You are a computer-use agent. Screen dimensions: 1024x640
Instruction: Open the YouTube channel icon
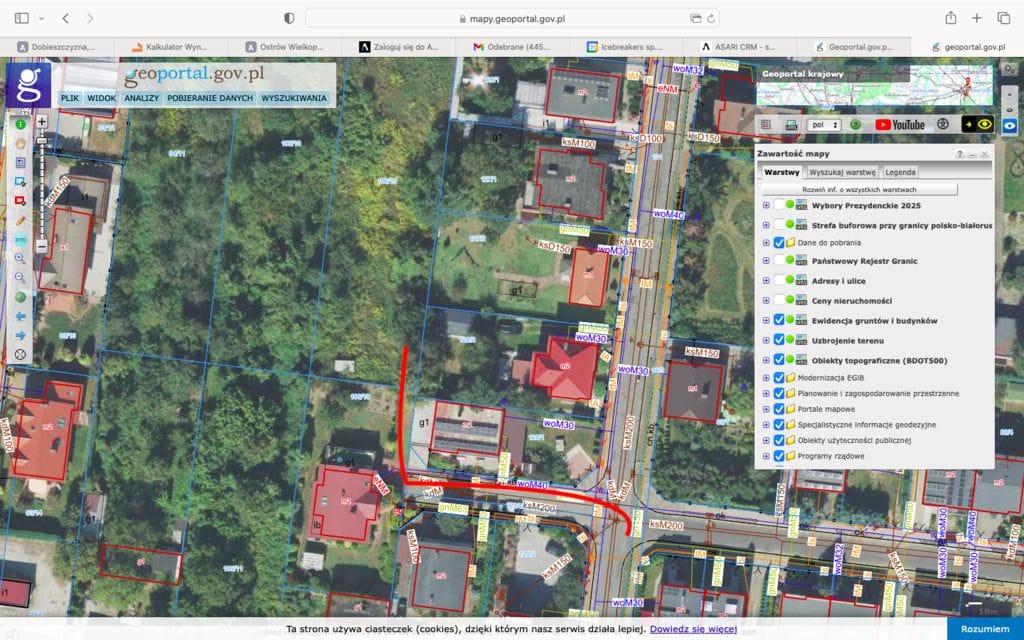click(899, 125)
